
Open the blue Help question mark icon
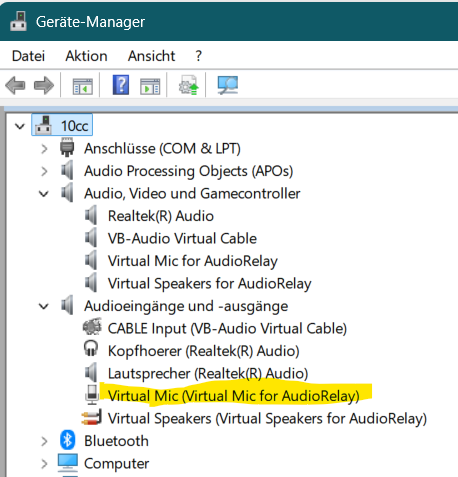coord(121,85)
